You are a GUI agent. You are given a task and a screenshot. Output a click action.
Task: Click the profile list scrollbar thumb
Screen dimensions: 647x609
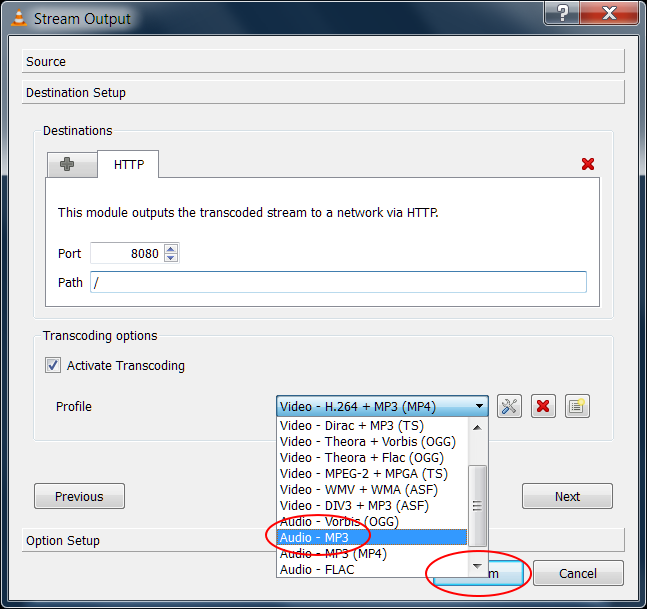tap(477, 505)
